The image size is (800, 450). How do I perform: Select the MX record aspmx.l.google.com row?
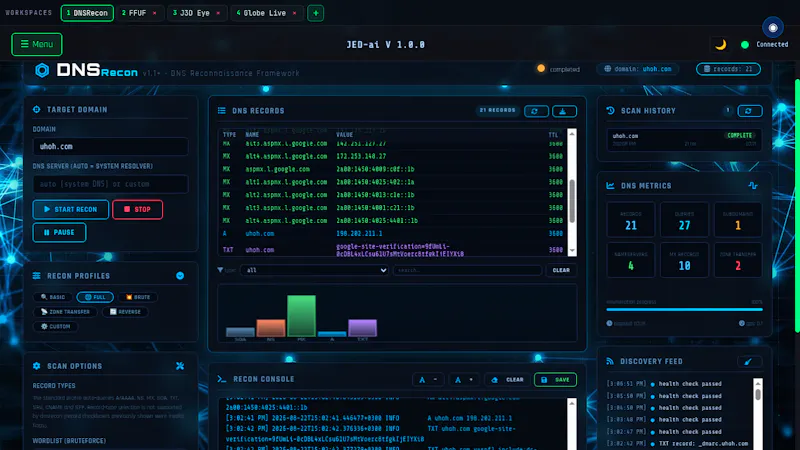393,169
